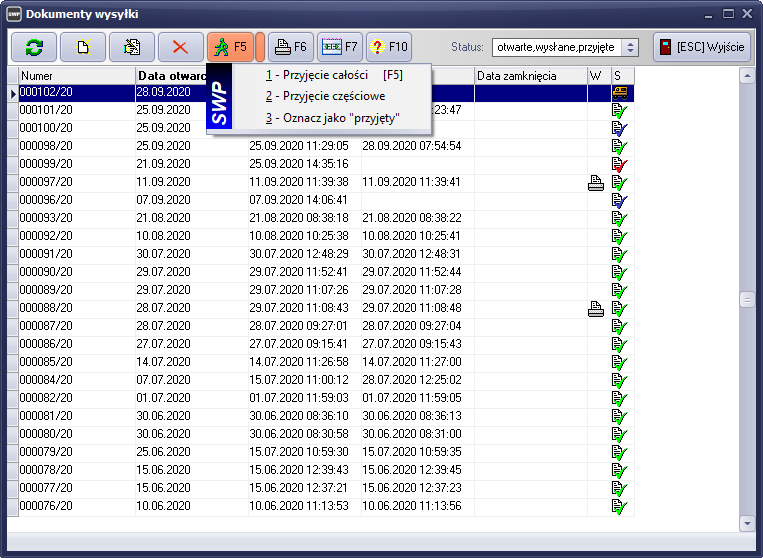Select 'Oznacz jako "przyjęty"' menu option

[x=332, y=117]
